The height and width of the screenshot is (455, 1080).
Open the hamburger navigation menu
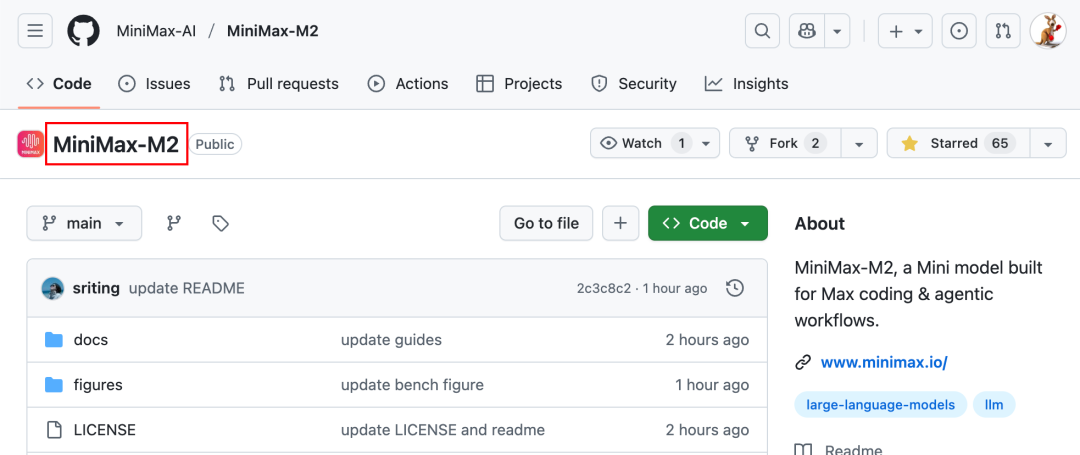point(35,31)
